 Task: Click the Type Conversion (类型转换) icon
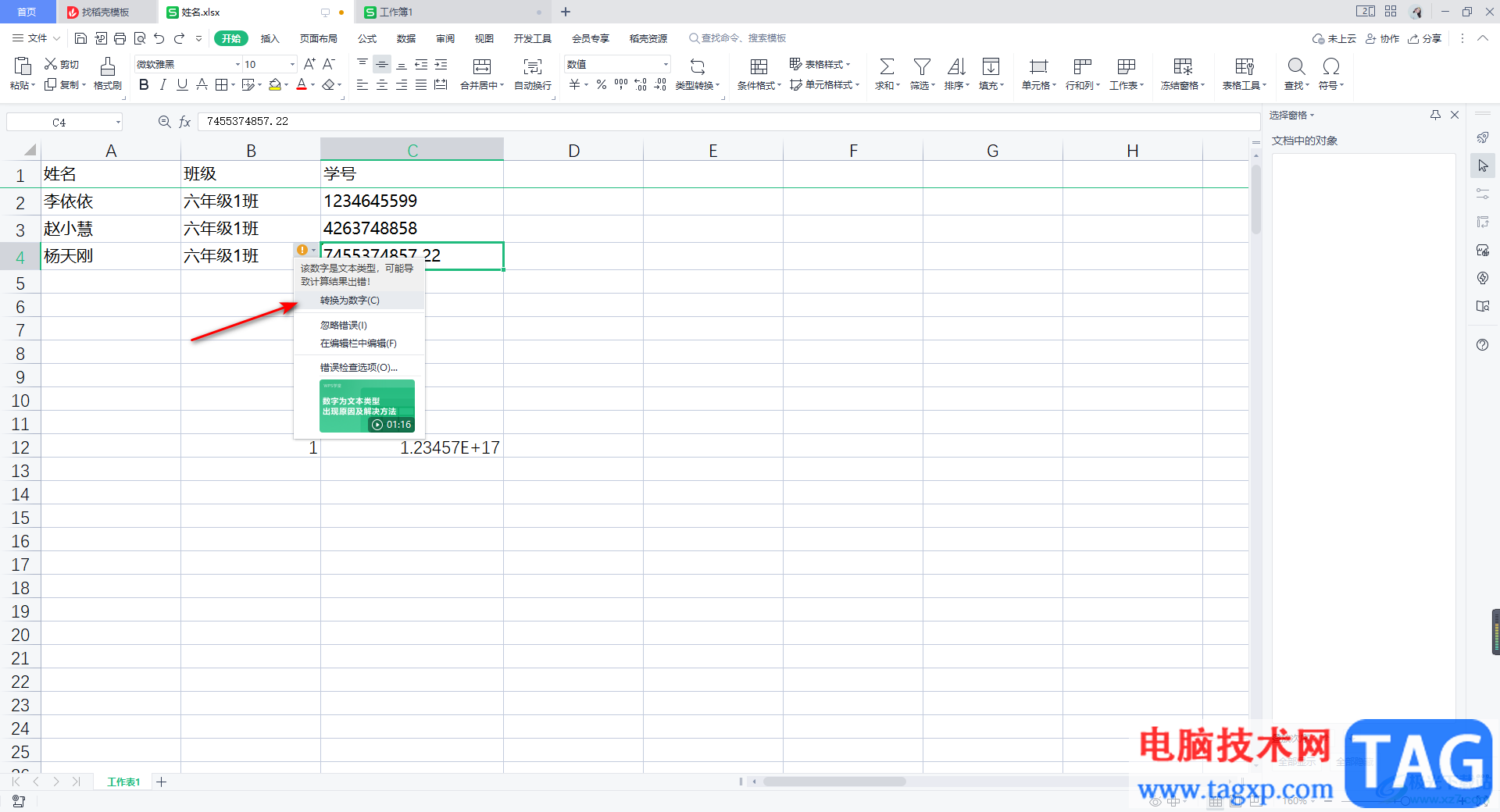pyautogui.click(x=698, y=66)
